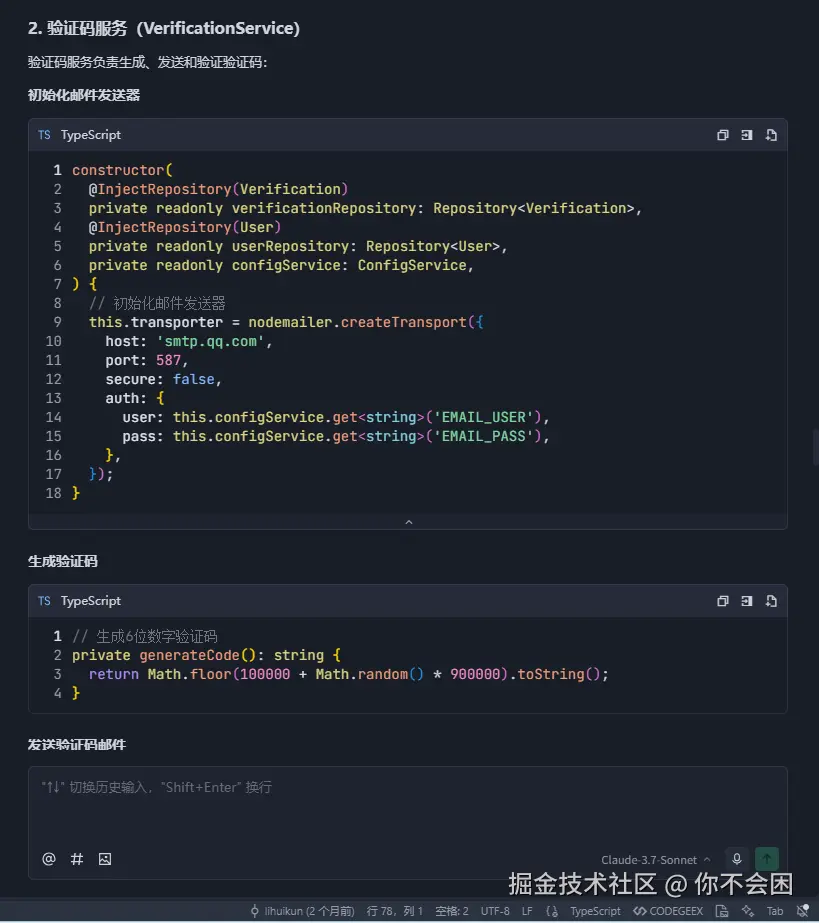Attach an image to the chat input
The height and width of the screenshot is (923, 819).
click(x=105, y=859)
